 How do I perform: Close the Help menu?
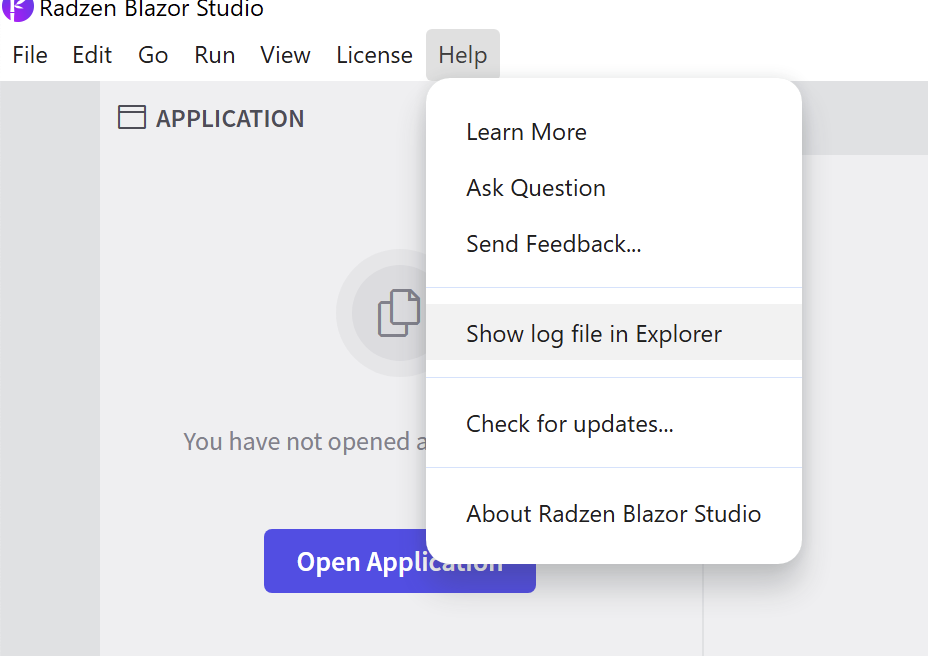pos(463,55)
